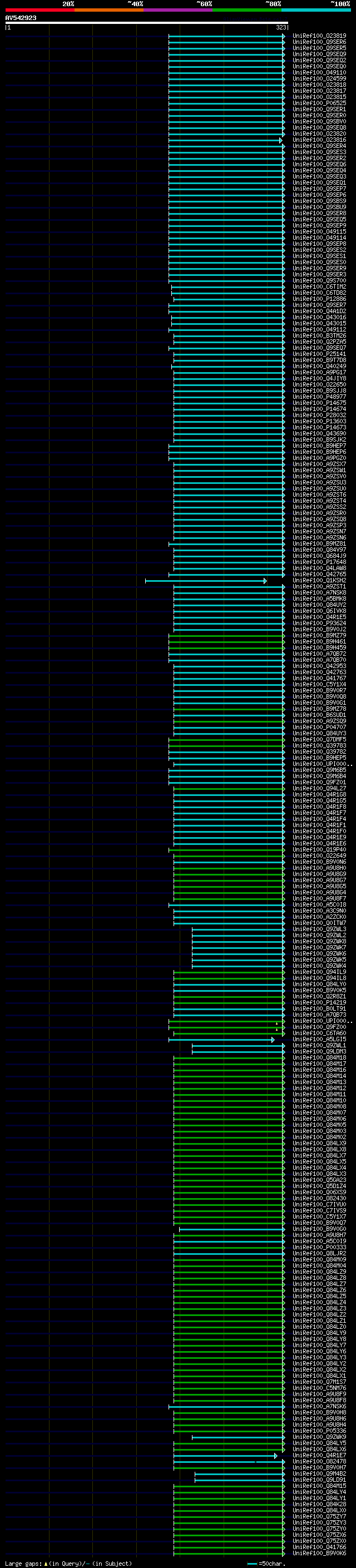Select label UniRef100_A5LGI5
The width and height of the screenshot is (356, 1568).
(319, 1039)
